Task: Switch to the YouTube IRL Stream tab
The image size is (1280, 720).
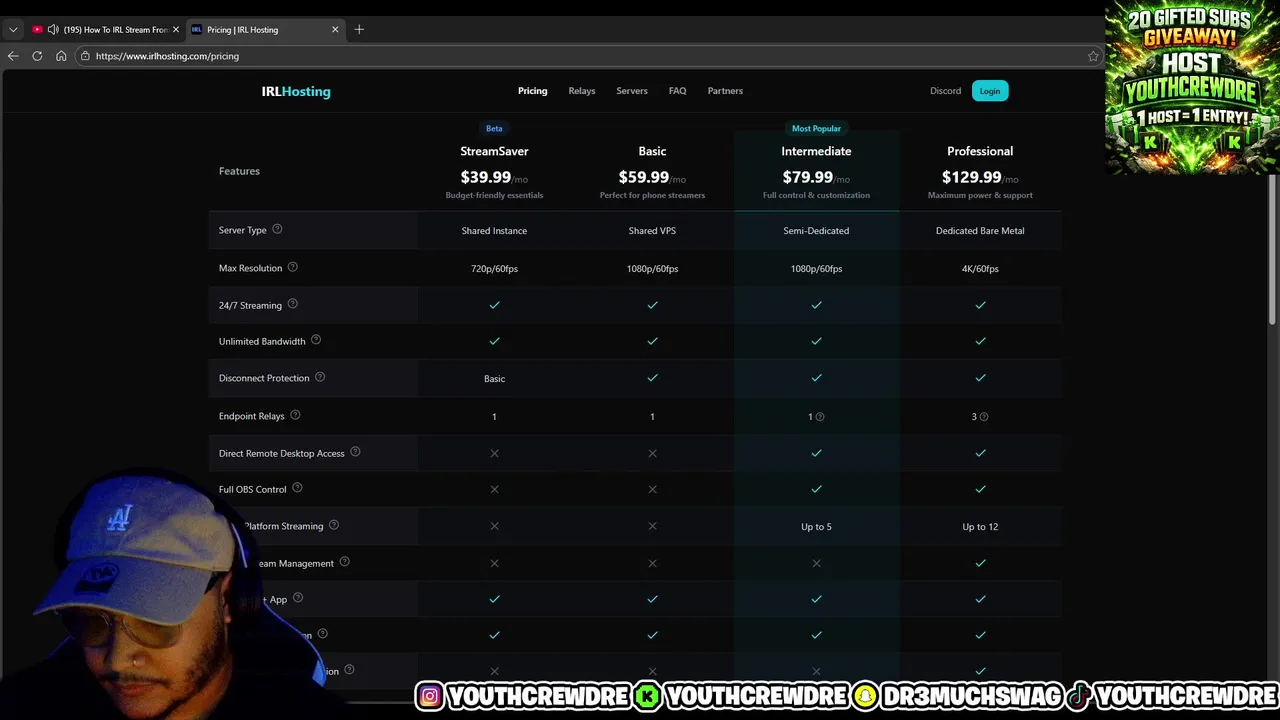Action: (105, 29)
